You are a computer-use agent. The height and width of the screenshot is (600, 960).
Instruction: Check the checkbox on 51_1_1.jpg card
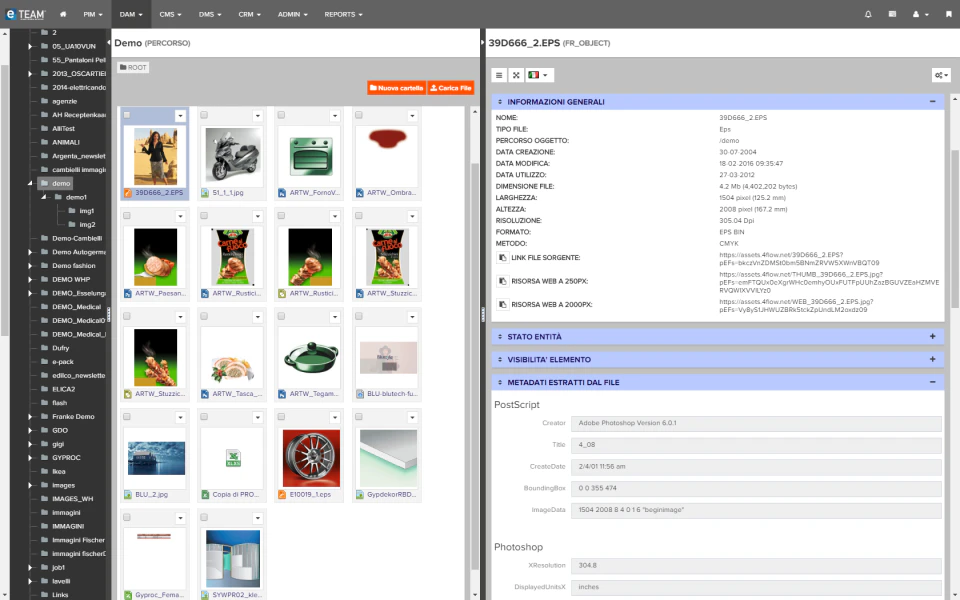tap(204, 115)
